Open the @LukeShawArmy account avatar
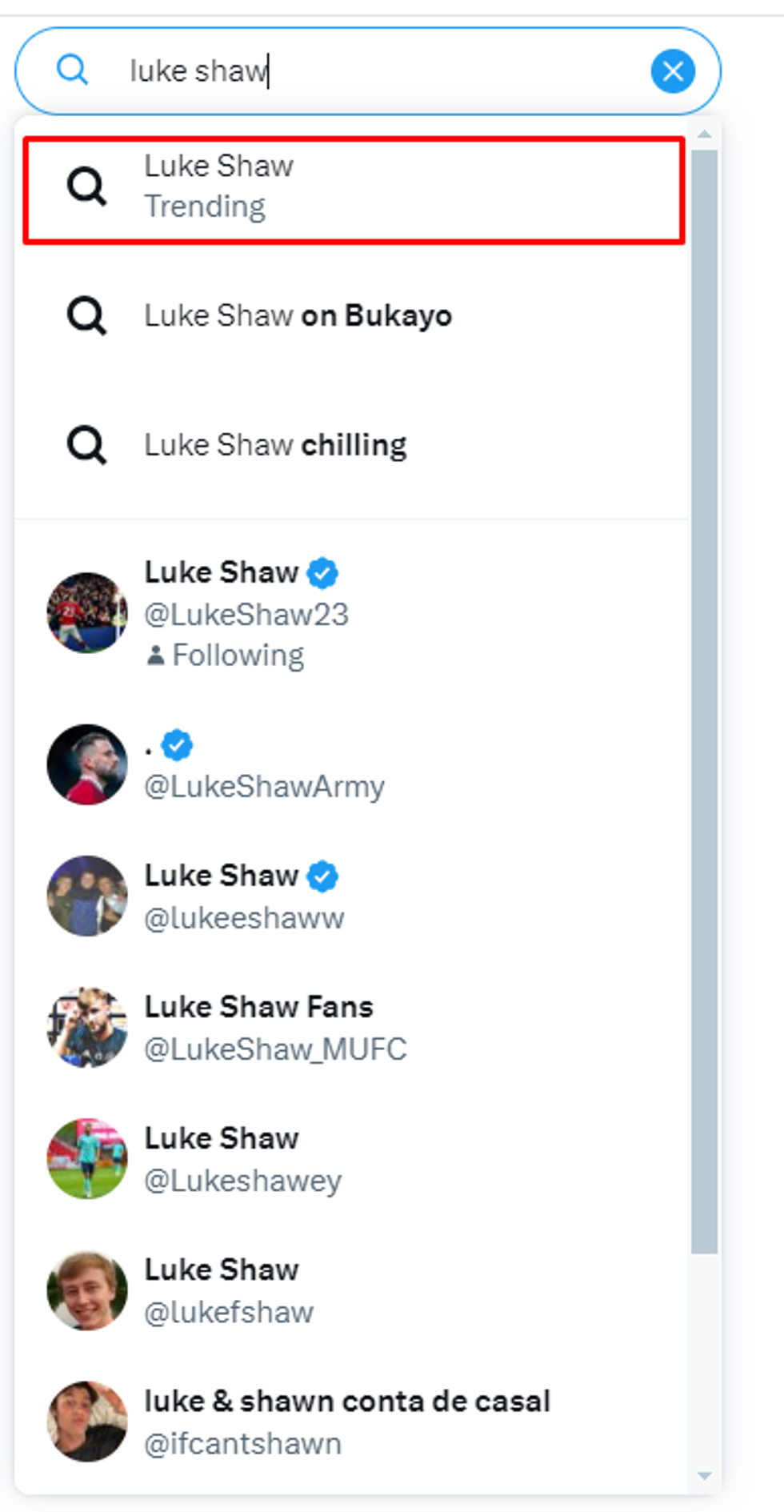Screen dimensions: 784x1512 87,764
